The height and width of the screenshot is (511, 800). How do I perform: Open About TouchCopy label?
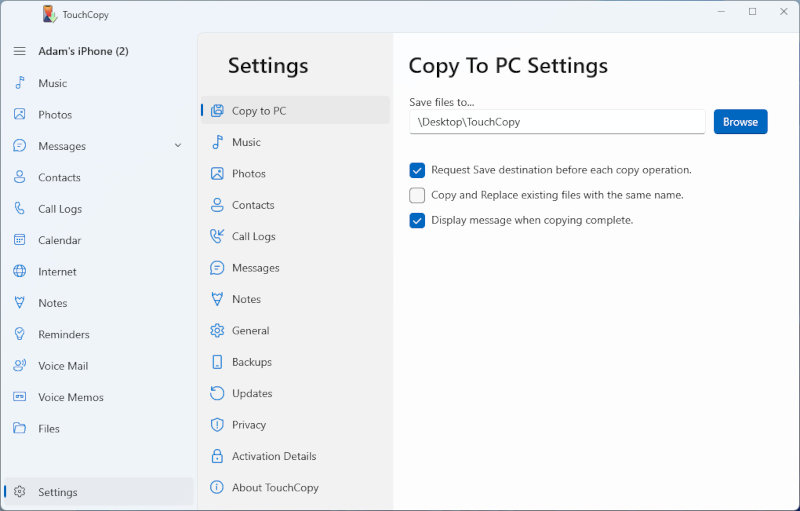tap(276, 488)
